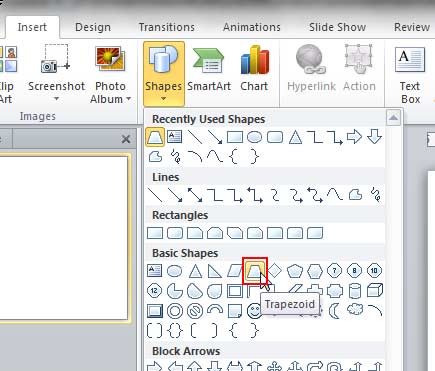The height and width of the screenshot is (371, 435).
Task: Click the shapes gallery scroll up arrow
Action: (x=393, y=118)
